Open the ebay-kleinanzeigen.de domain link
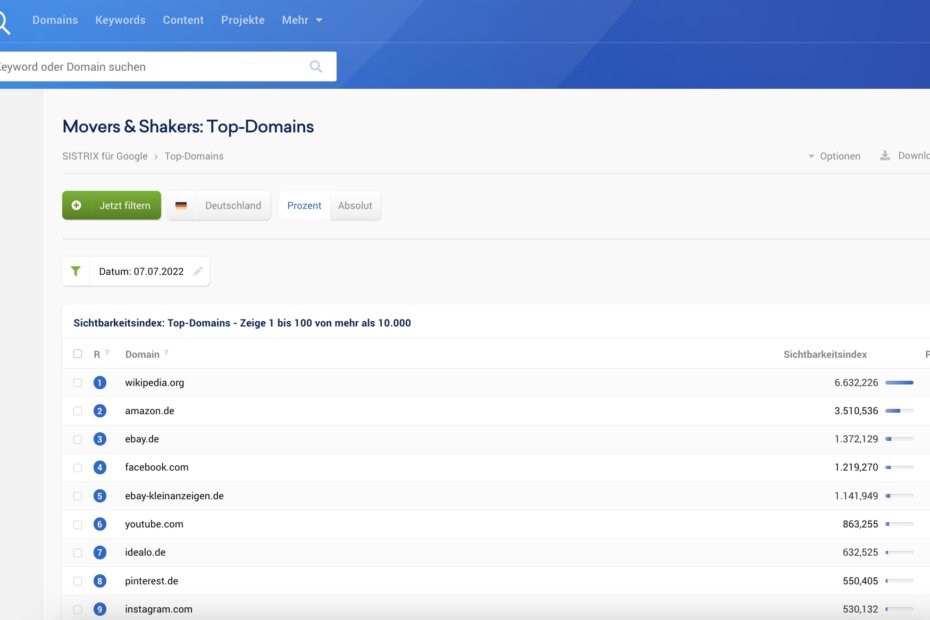This screenshot has width=930, height=620. coord(174,495)
